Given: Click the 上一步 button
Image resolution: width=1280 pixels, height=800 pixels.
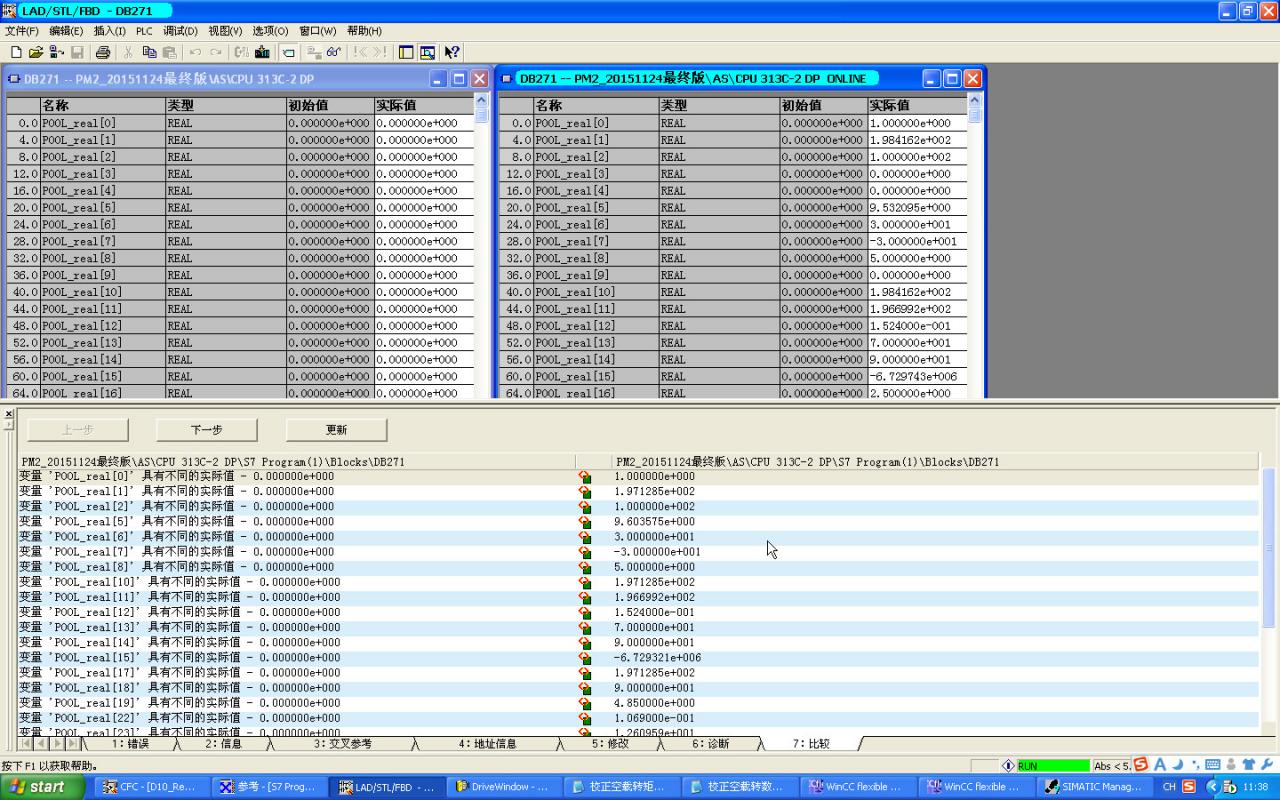Looking at the screenshot, I should tap(78, 430).
